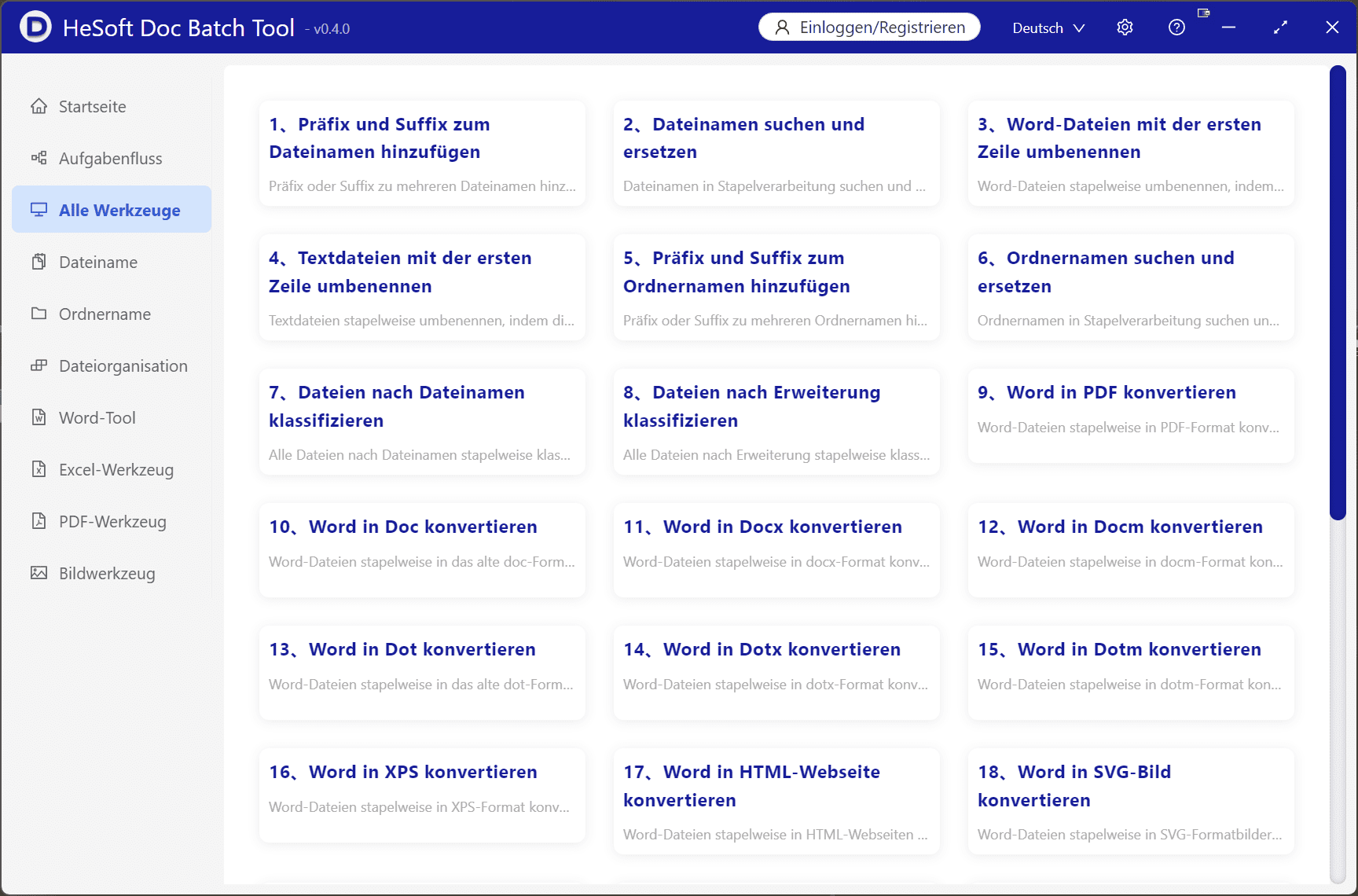Click the Excel-Werkzeug sheet icon

click(39, 469)
